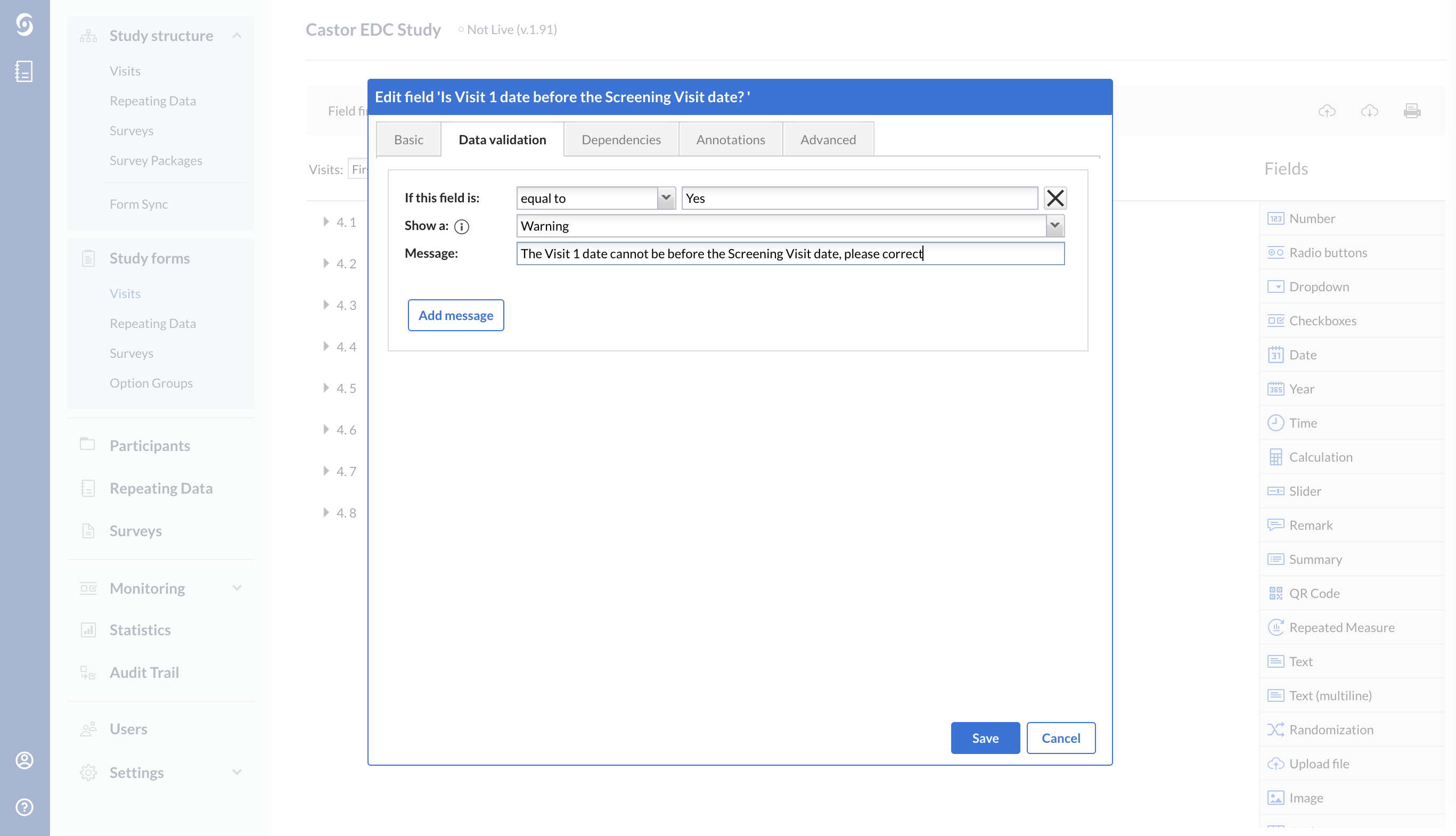This screenshot has width=1456, height=836.
Task: Remove validation condition with X icon
Action: pos(1055,198)
